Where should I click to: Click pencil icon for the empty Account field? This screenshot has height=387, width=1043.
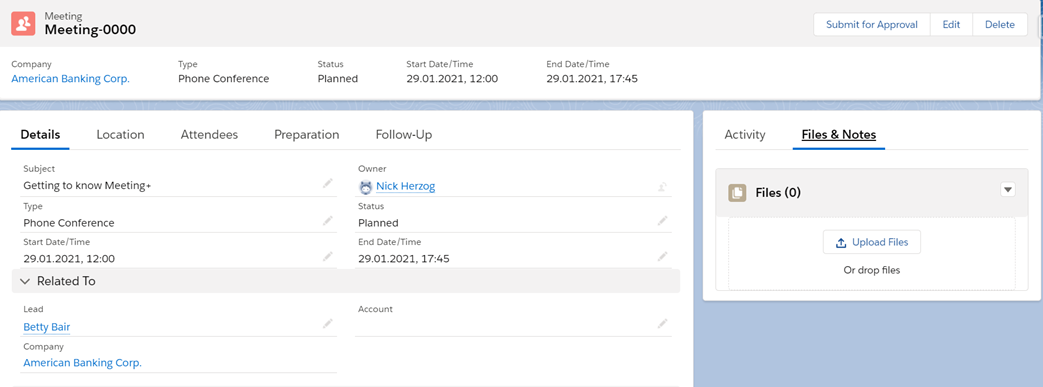[x=663, y=324]
